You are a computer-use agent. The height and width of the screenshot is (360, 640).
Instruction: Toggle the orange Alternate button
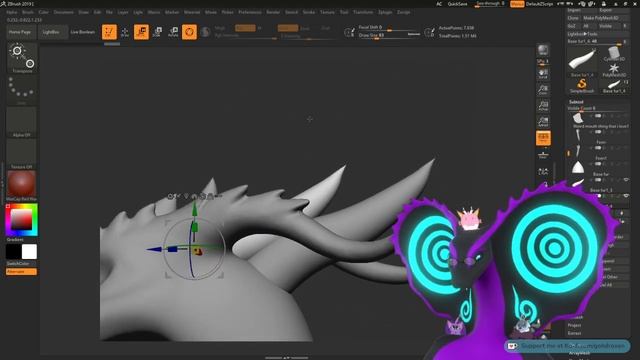(21, 272)
